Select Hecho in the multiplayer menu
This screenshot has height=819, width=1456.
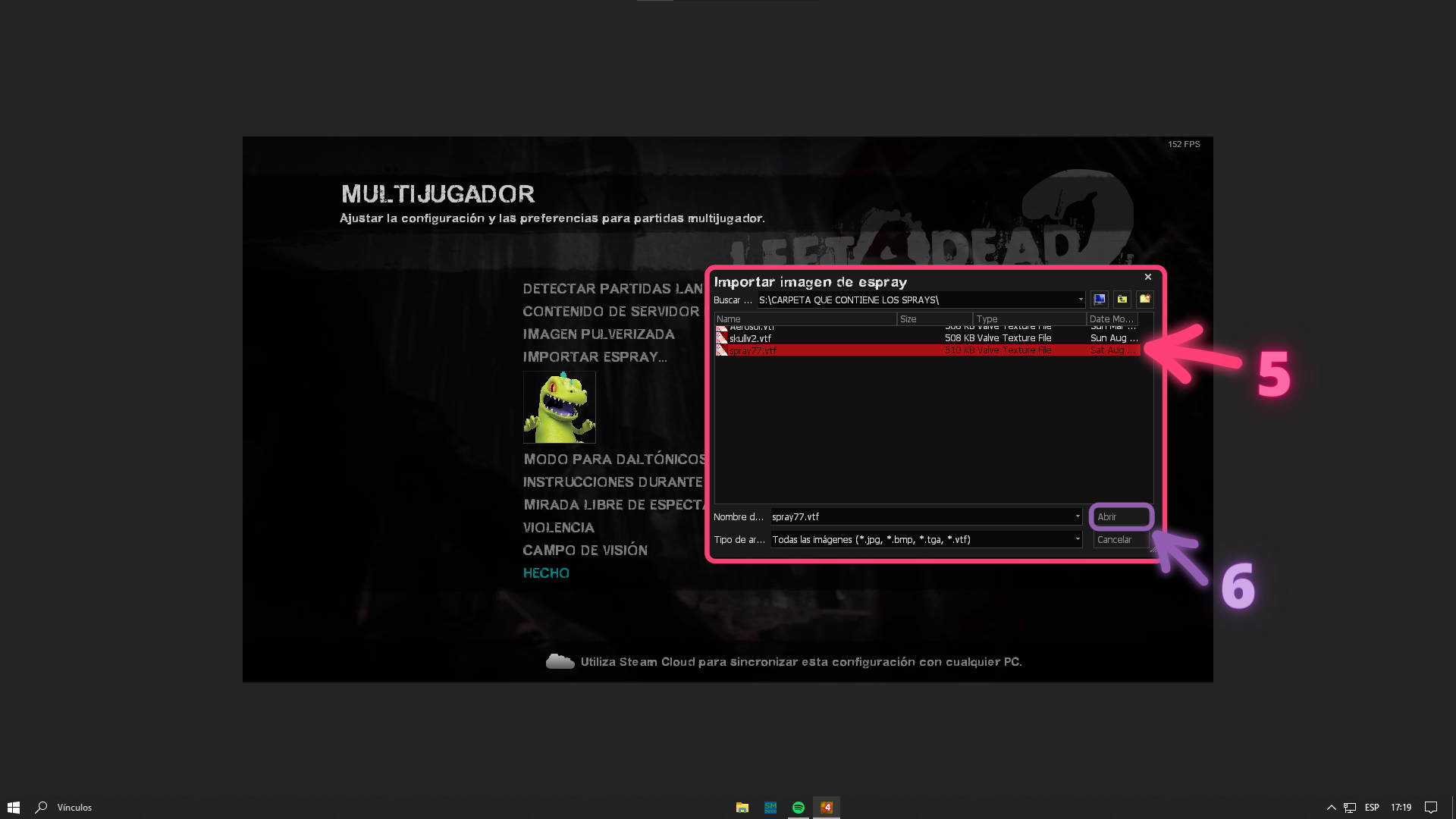(x=546, y=573)
